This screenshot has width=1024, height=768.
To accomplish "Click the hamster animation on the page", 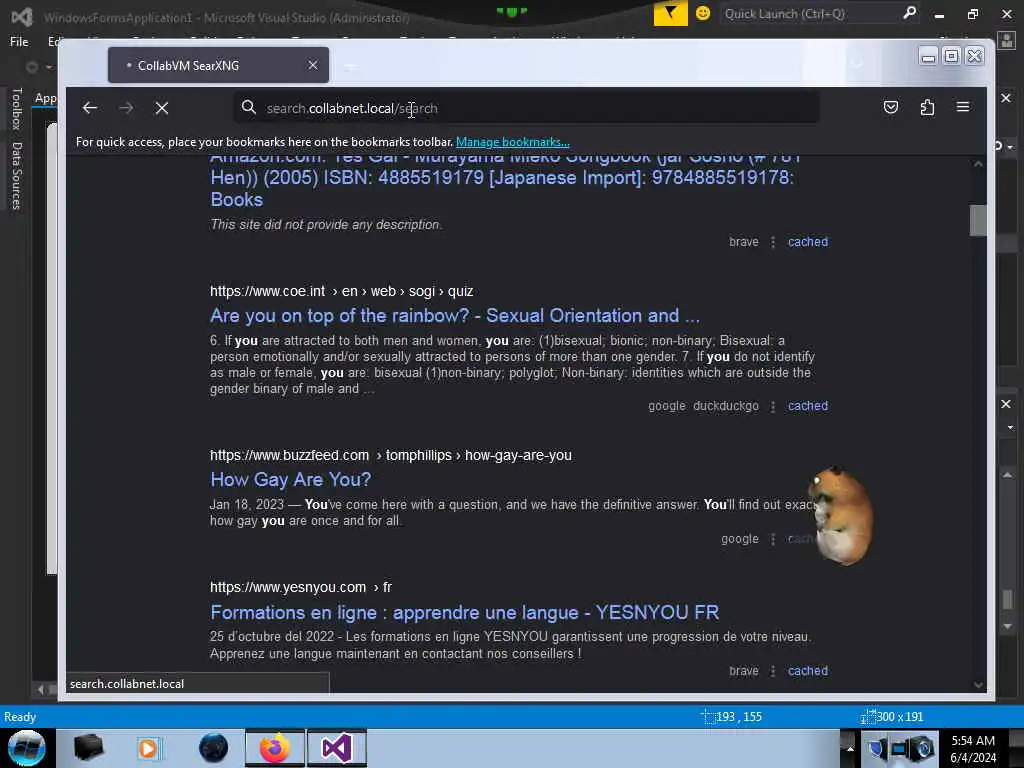I will click(840, 515).
